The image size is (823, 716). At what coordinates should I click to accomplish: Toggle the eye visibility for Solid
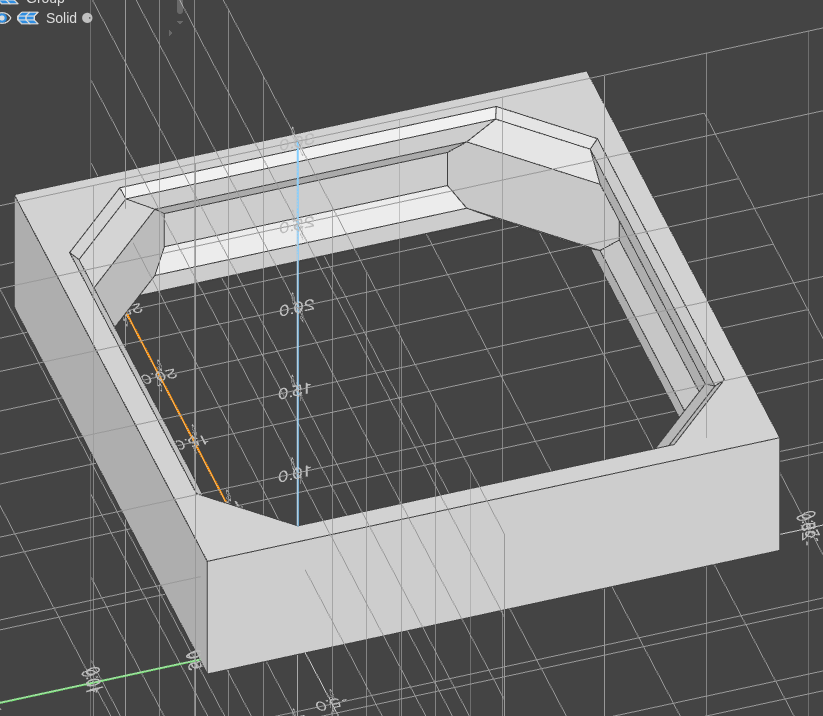[x=4, y=18]
